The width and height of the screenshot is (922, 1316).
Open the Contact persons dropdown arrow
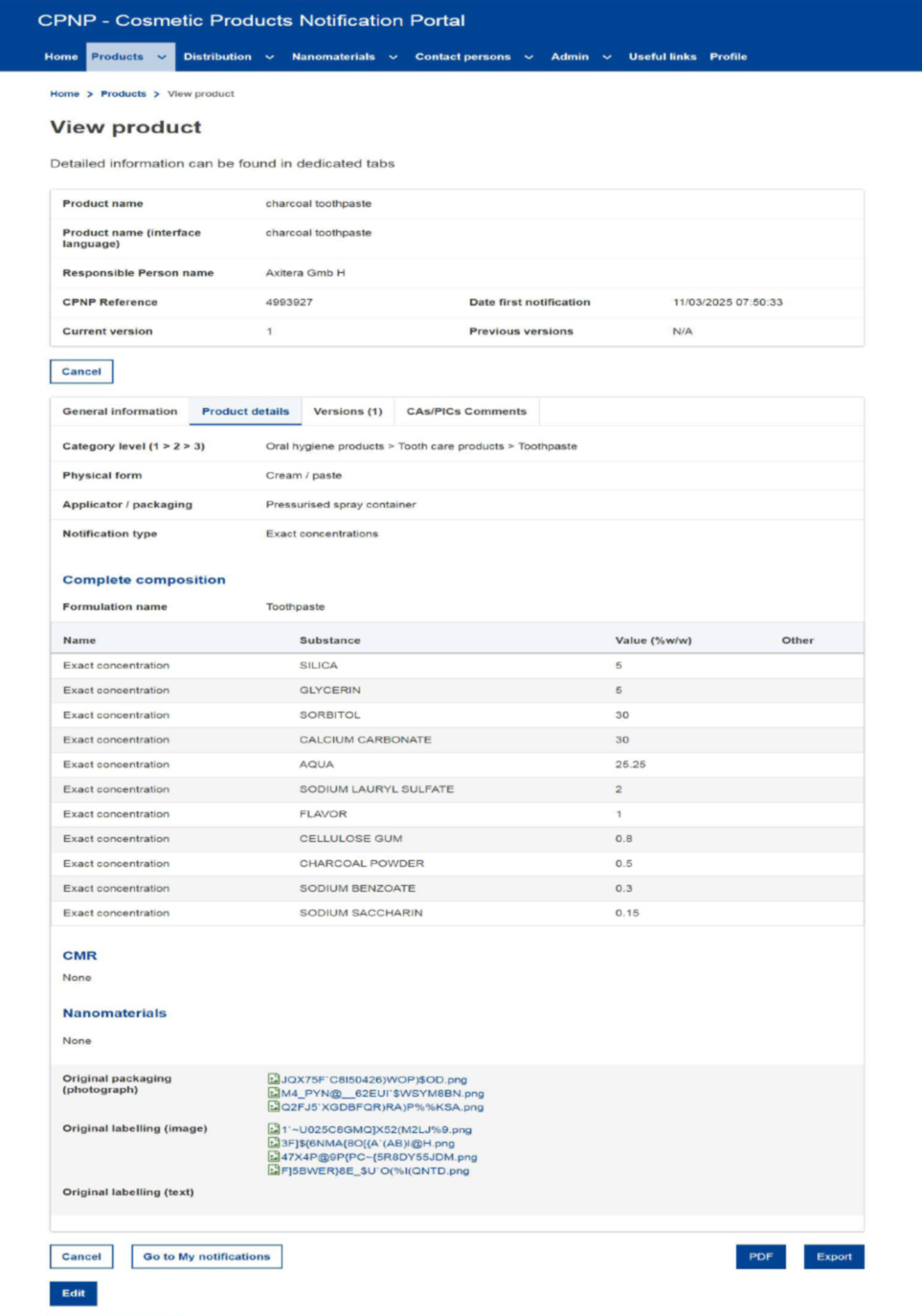tap(529, 57)
